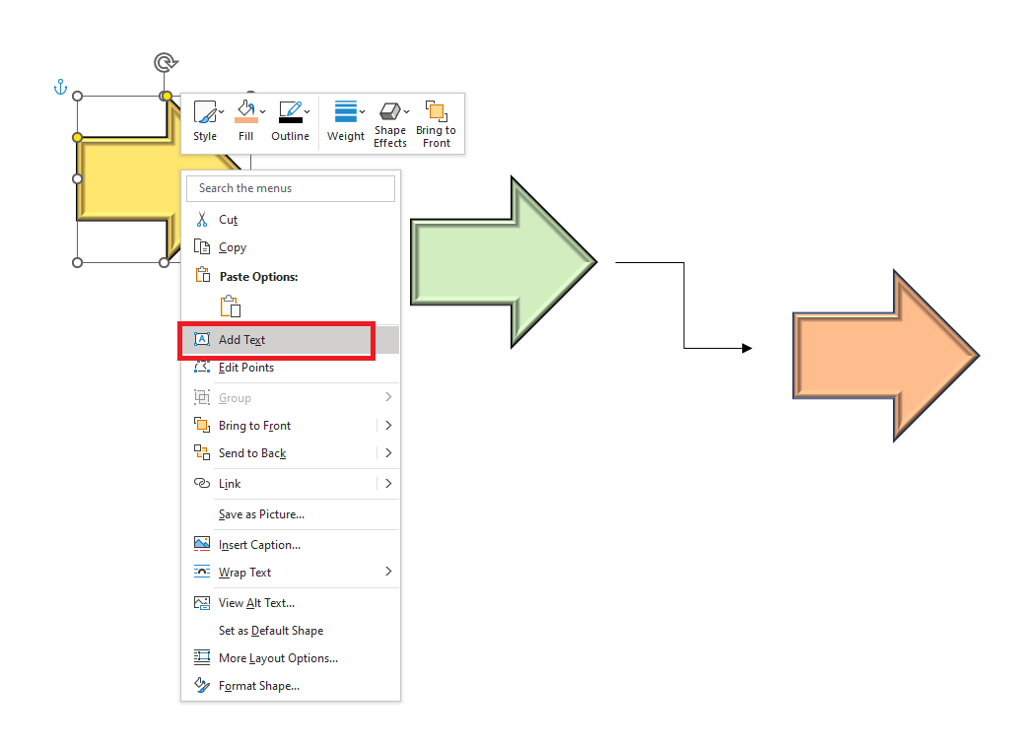Viewport: 1024px width, 747px height.
Task: Click the orange Fill color bar
Action: pyautogui.click(x=246, y=120)
